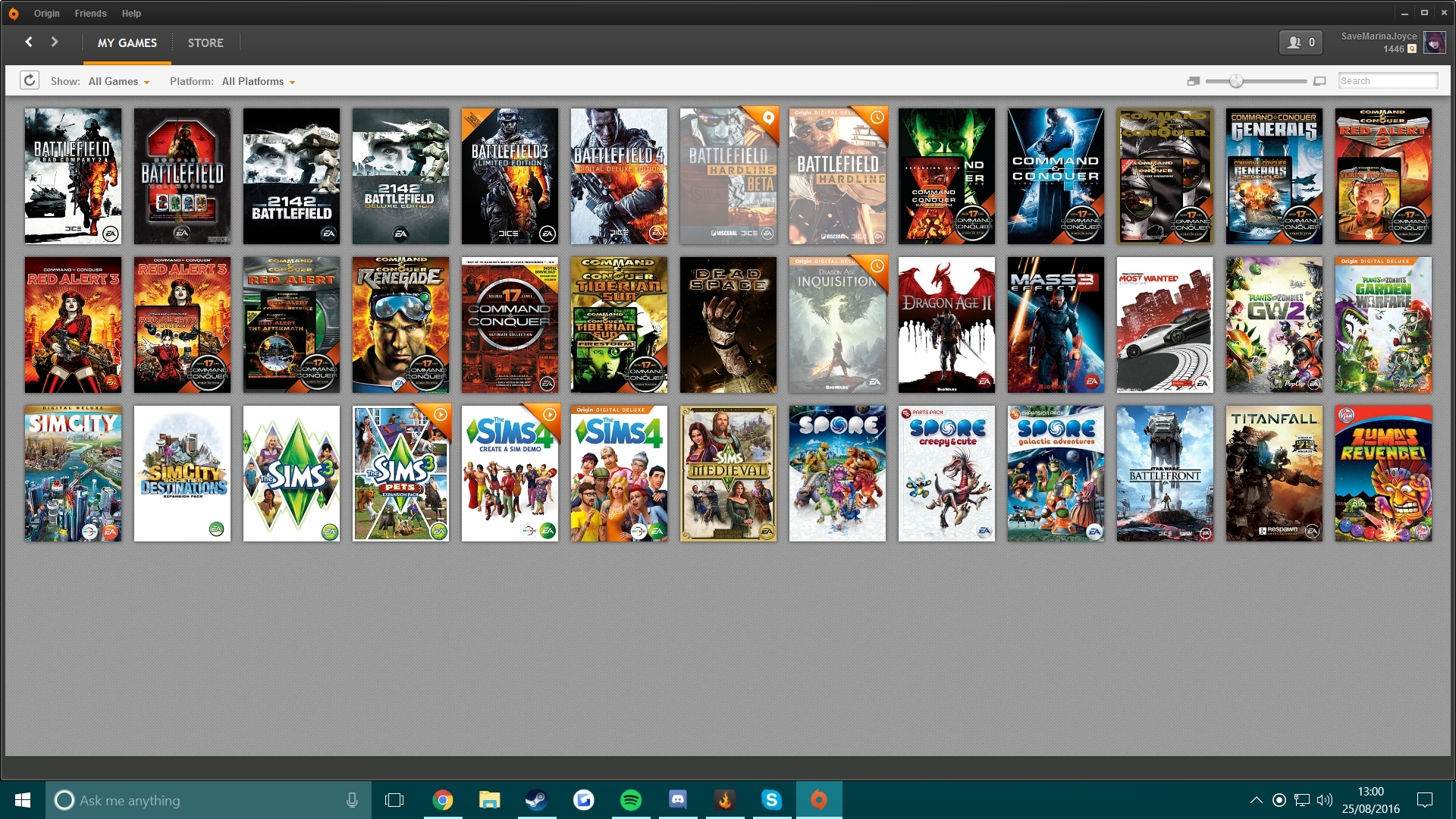Show hidden system tray icons

click(x=1256, y=800)
